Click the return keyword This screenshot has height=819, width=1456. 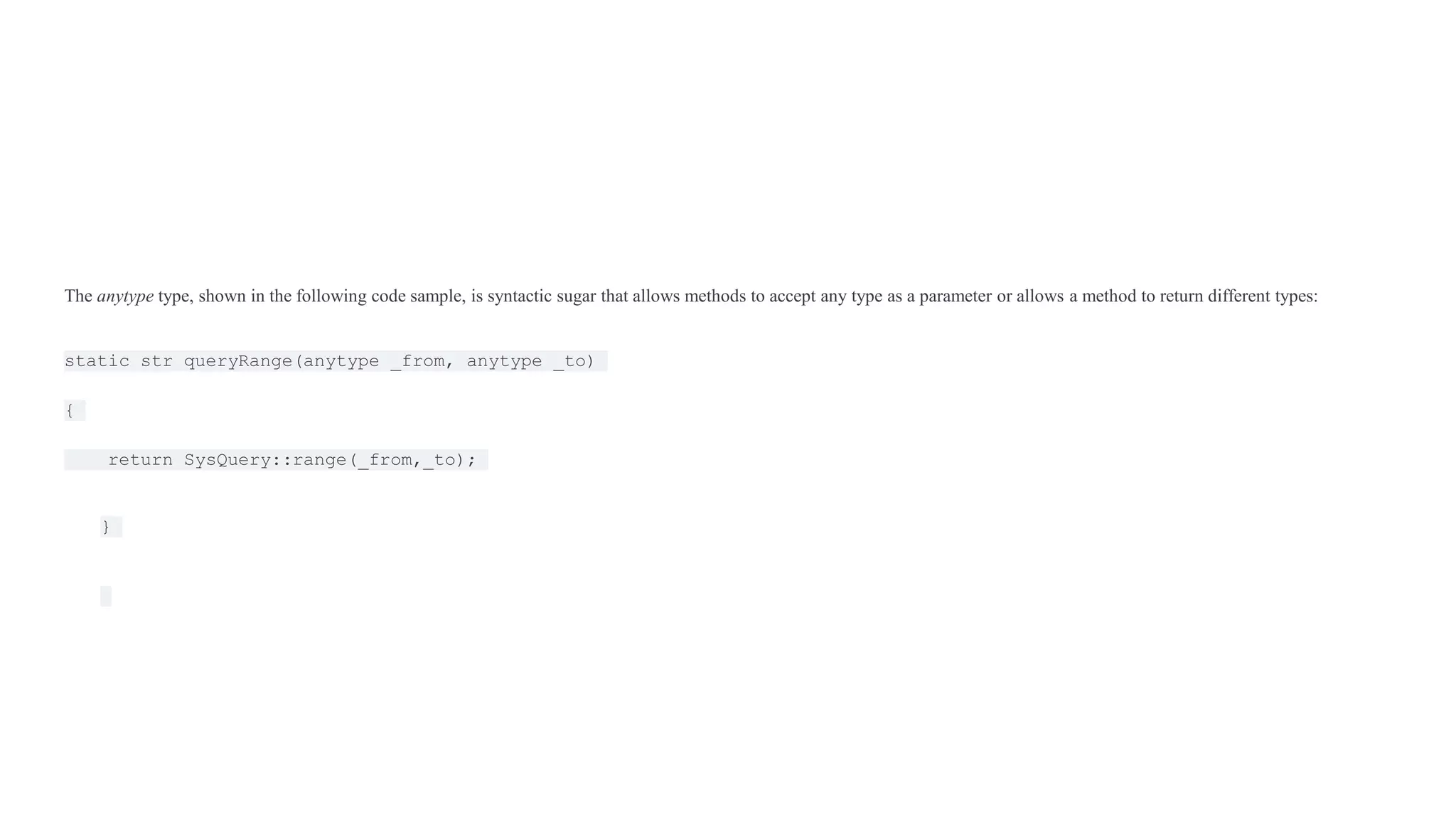[x=141, y=460]
